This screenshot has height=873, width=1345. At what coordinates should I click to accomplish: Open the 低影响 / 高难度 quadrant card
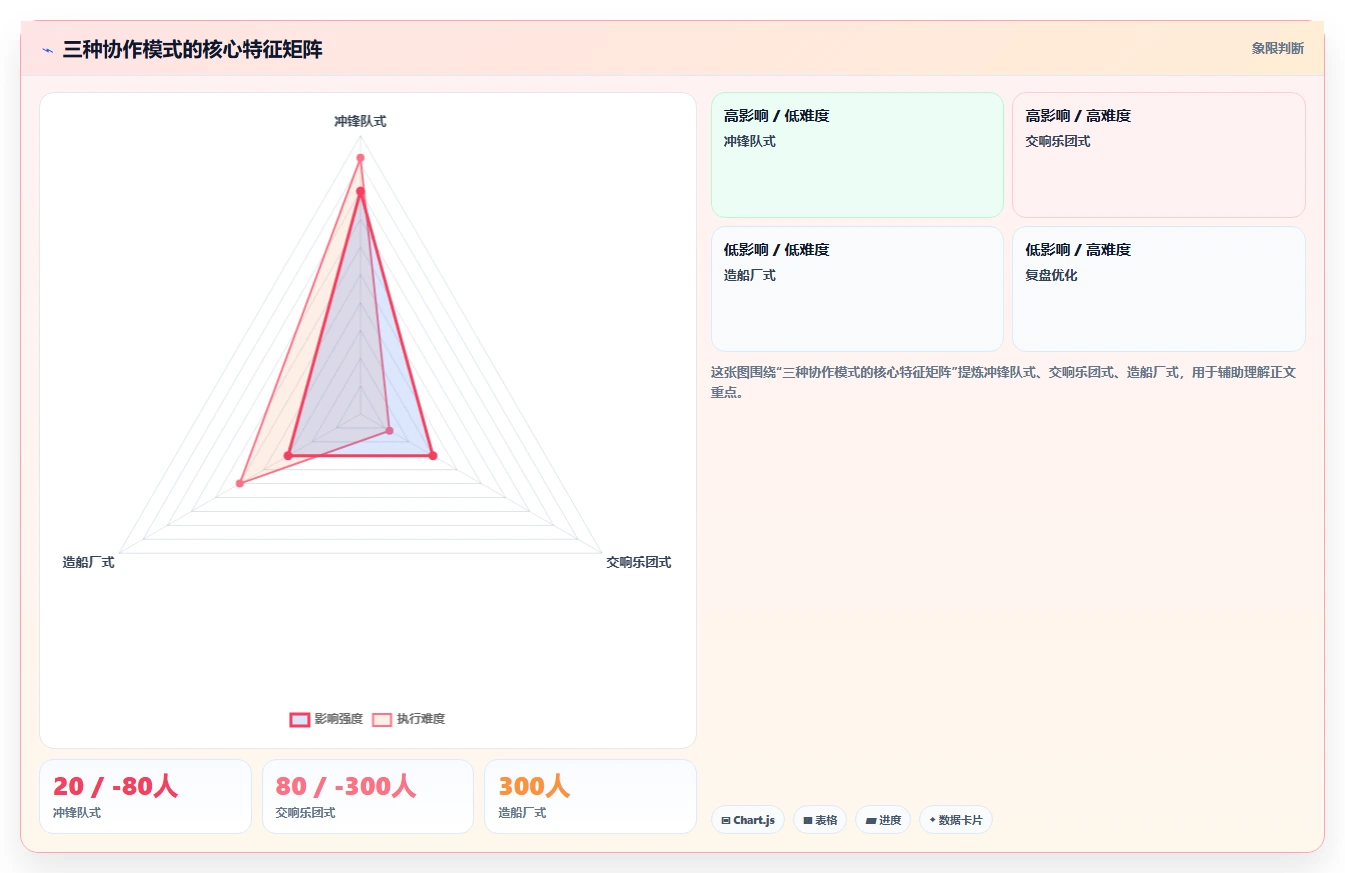coord(1159,289)
